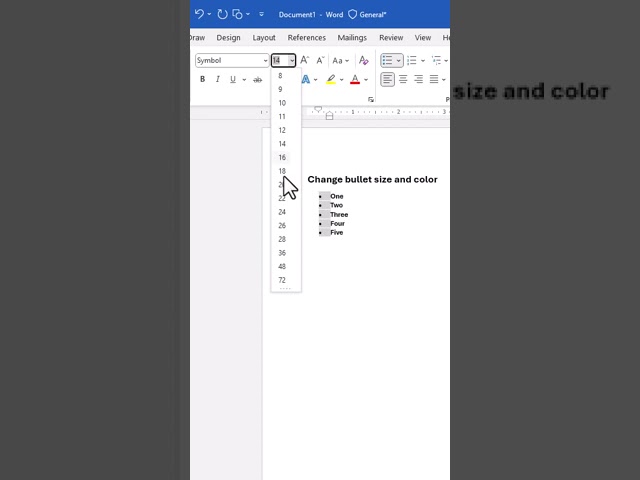Image resolution: width=640 pixels, height=480 pixels.
Task: Click Clear All Formatting icon
Action: click(x=363, y=60)
